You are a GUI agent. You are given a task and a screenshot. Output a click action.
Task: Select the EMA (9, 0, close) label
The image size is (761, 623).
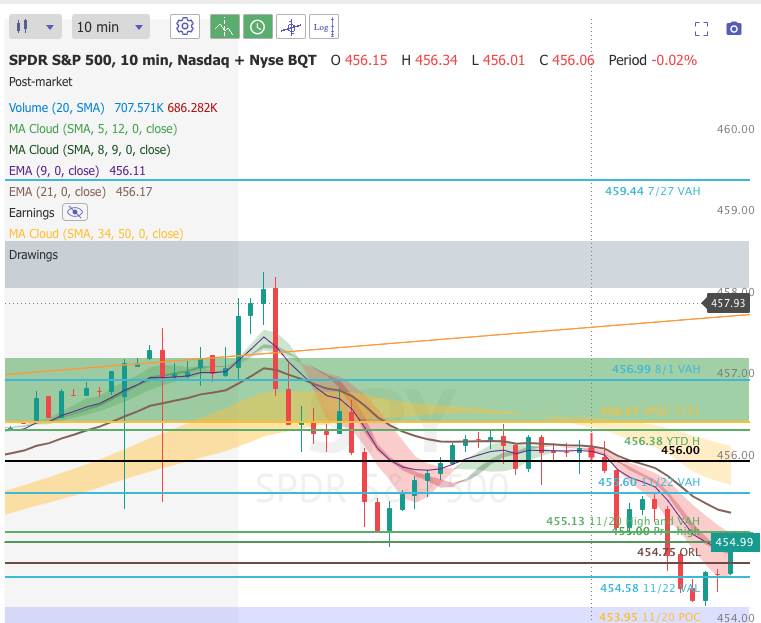click(54, 171)
